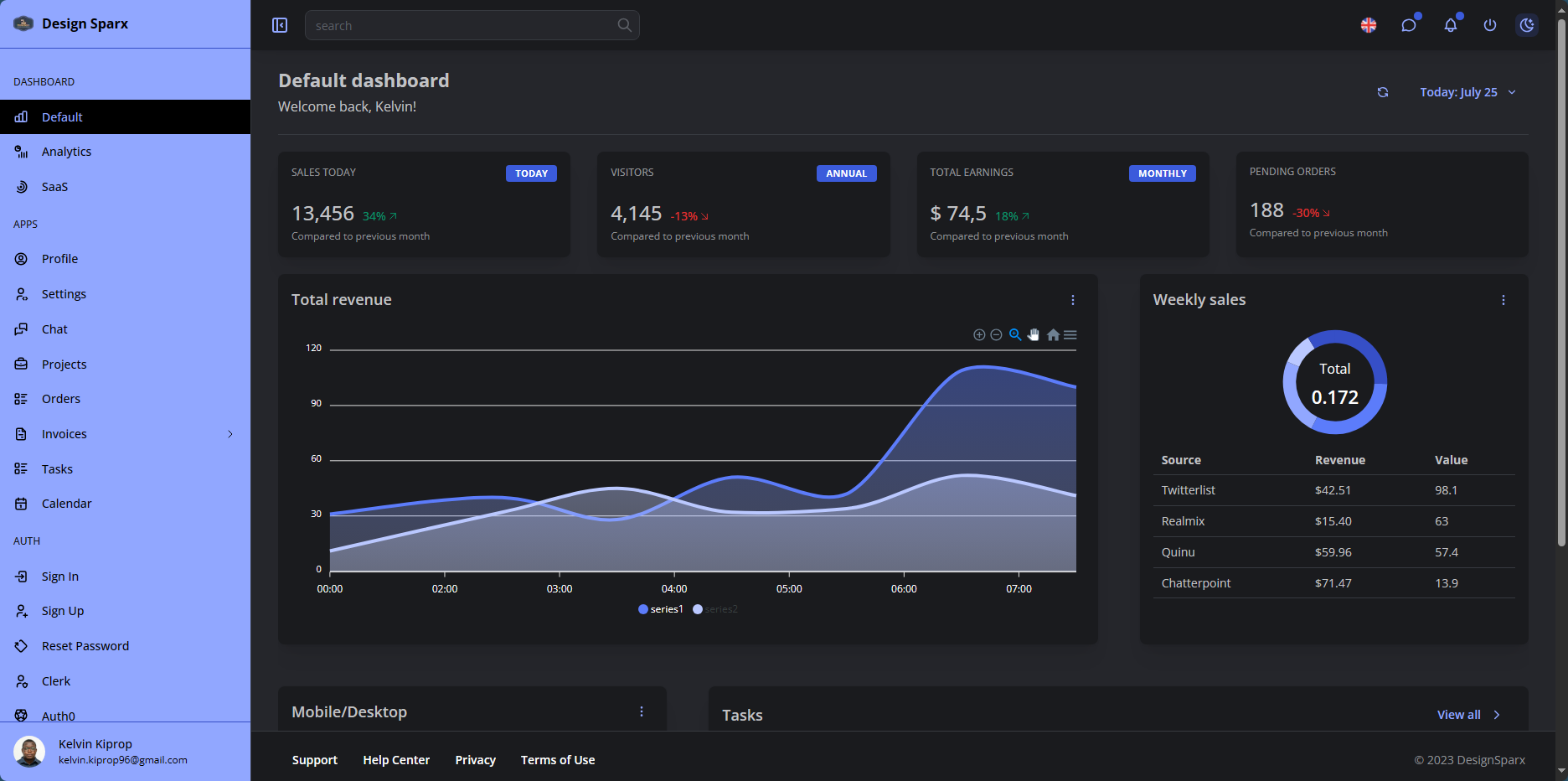Open the chat messages icon in header
This screenshot has height=781, width=1568.
(1409, 25)
